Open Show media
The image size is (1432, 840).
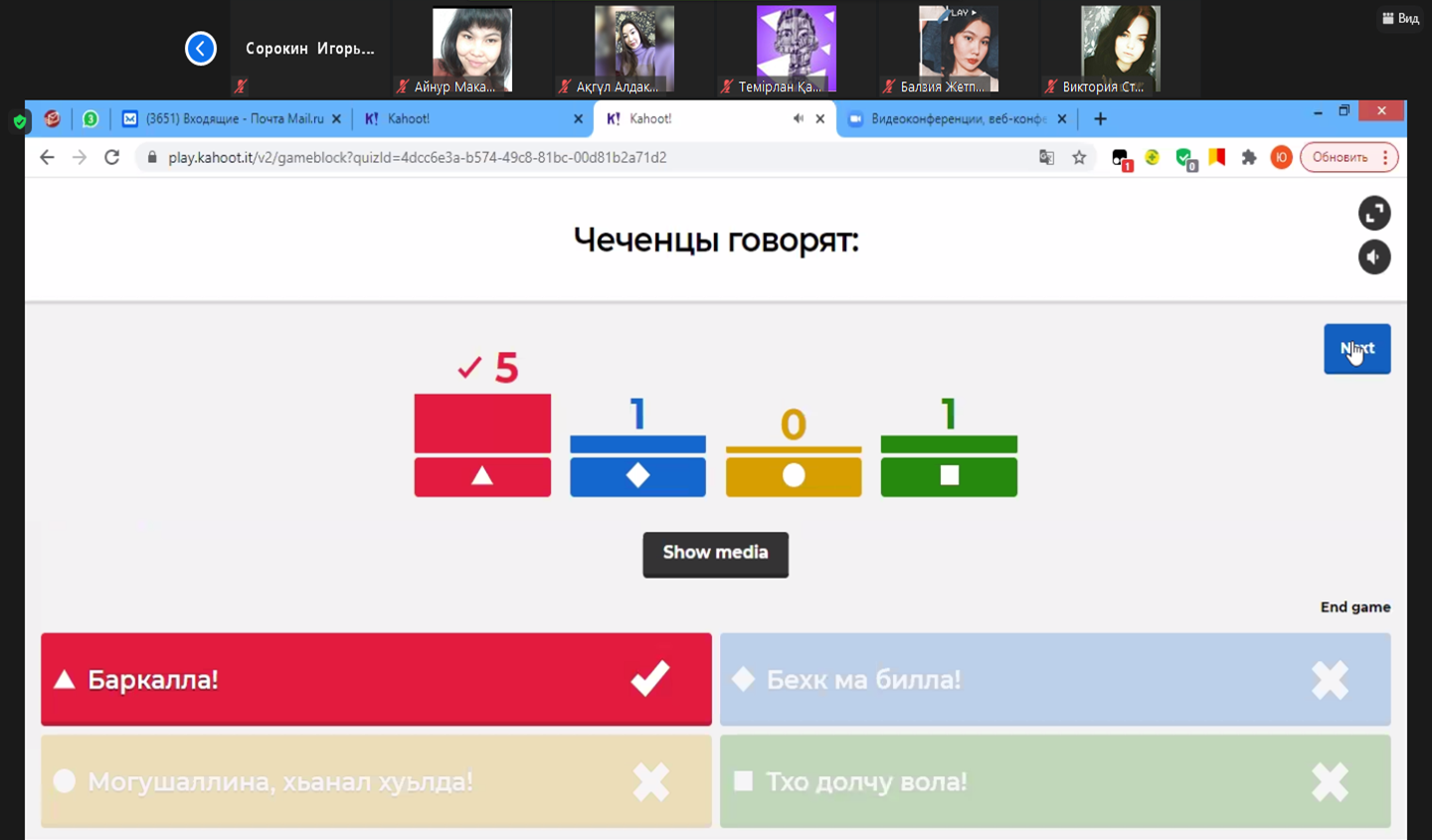point(715,554)
